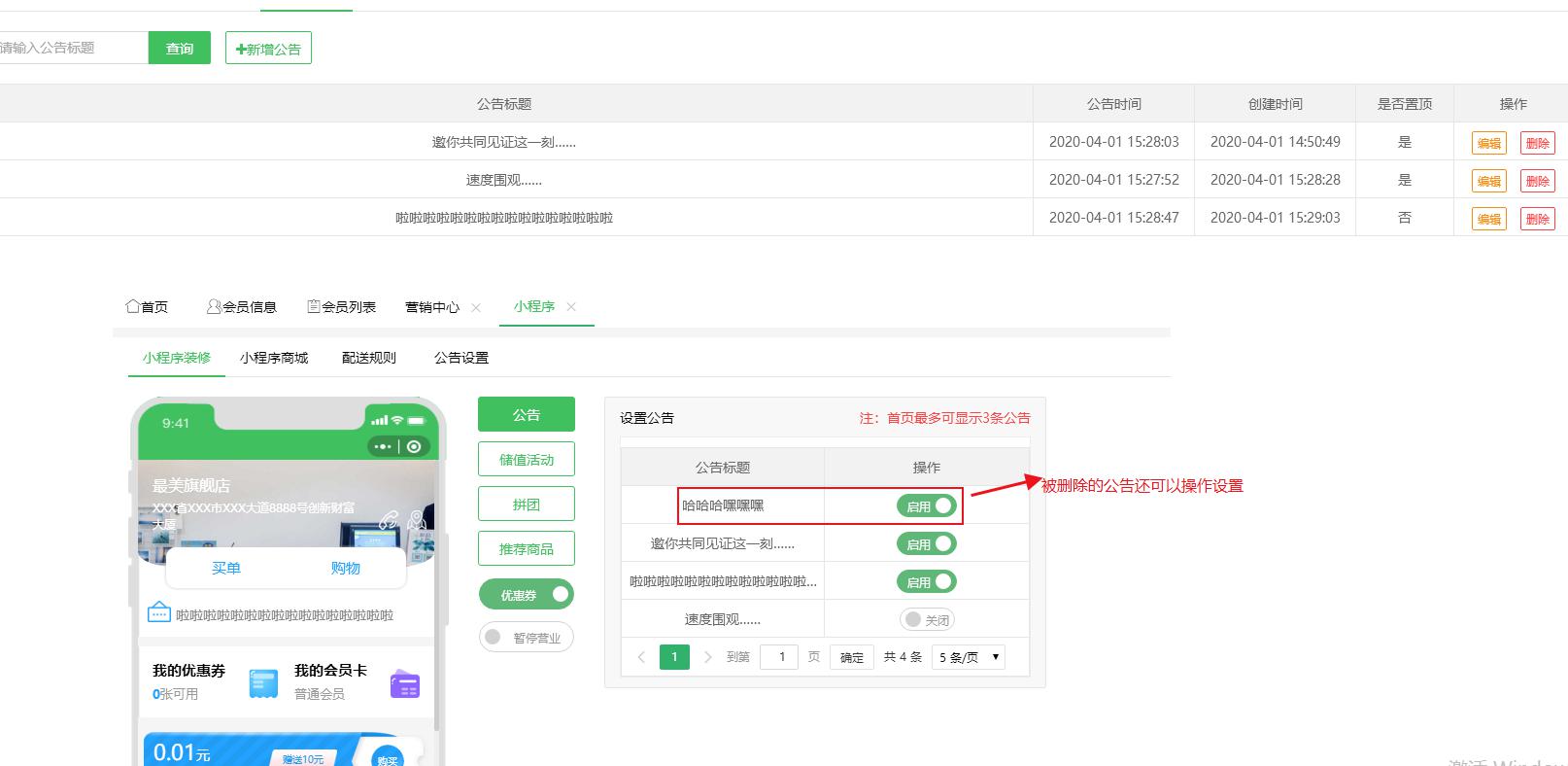This screenshot has width=1568, height=766.
Task: Click the mini program circular close icon
Action: coord(415,446)
